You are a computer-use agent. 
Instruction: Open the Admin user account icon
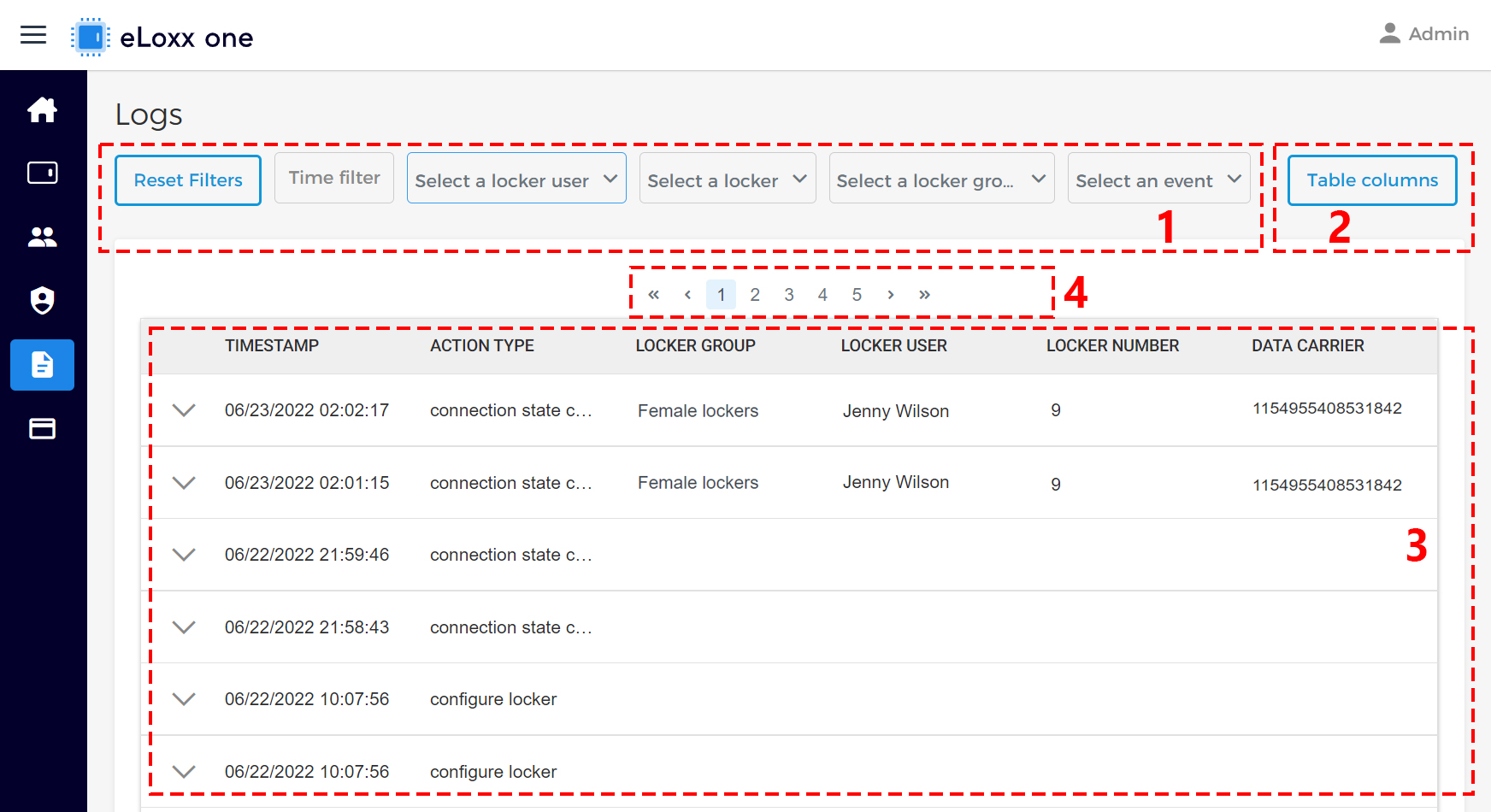coord(1390,33)
